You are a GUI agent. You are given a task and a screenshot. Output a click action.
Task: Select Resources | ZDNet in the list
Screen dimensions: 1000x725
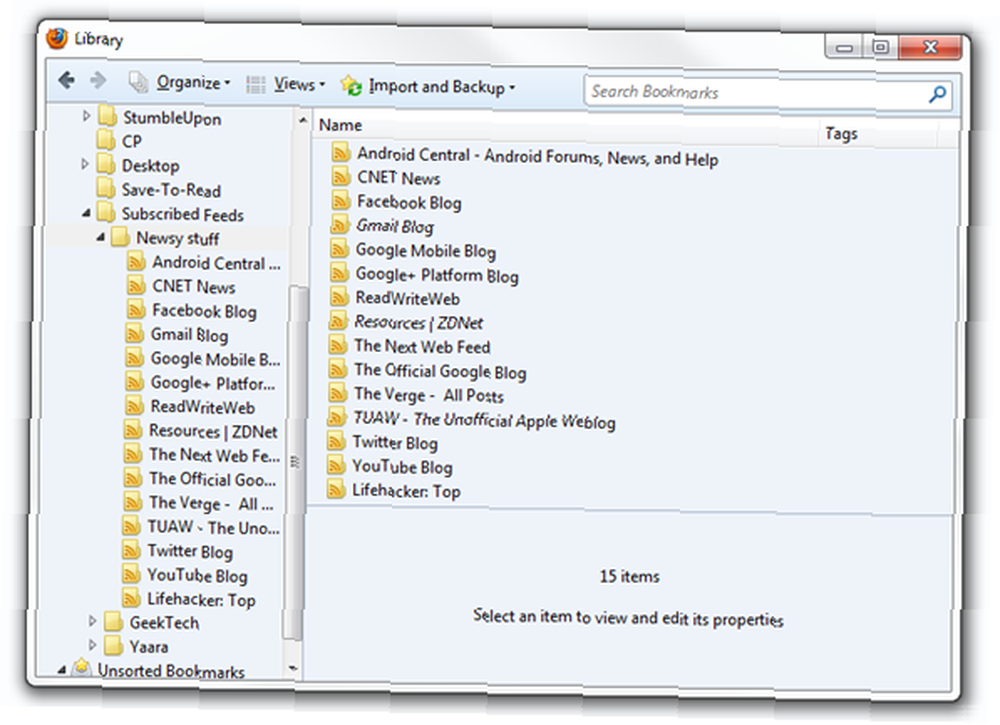pyautogui.click(x=418, y=323)
